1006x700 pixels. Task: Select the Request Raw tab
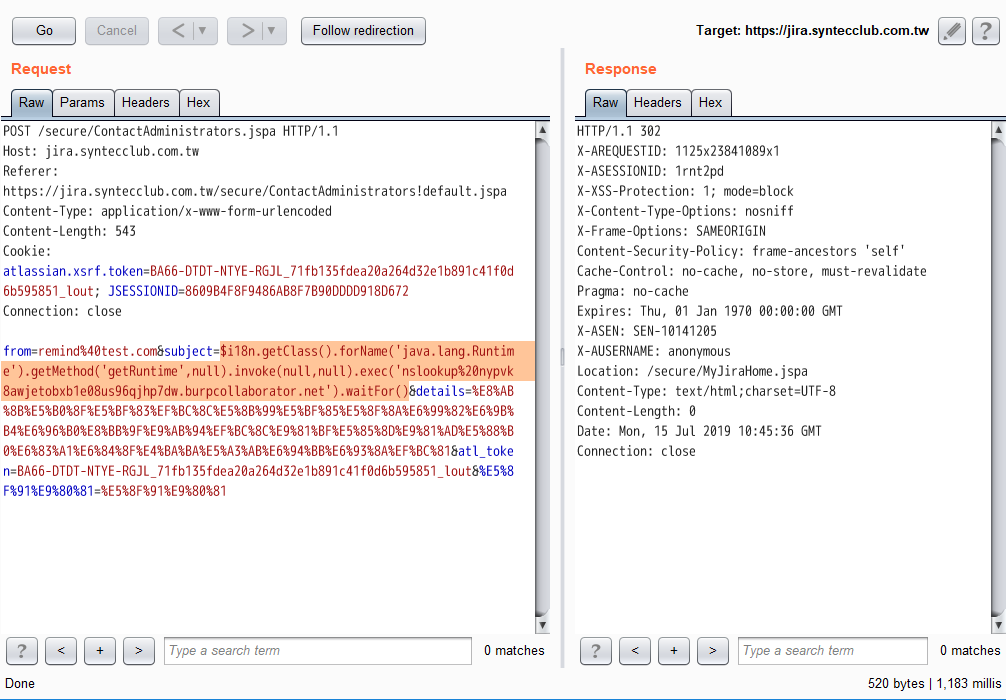click(31, 103)
